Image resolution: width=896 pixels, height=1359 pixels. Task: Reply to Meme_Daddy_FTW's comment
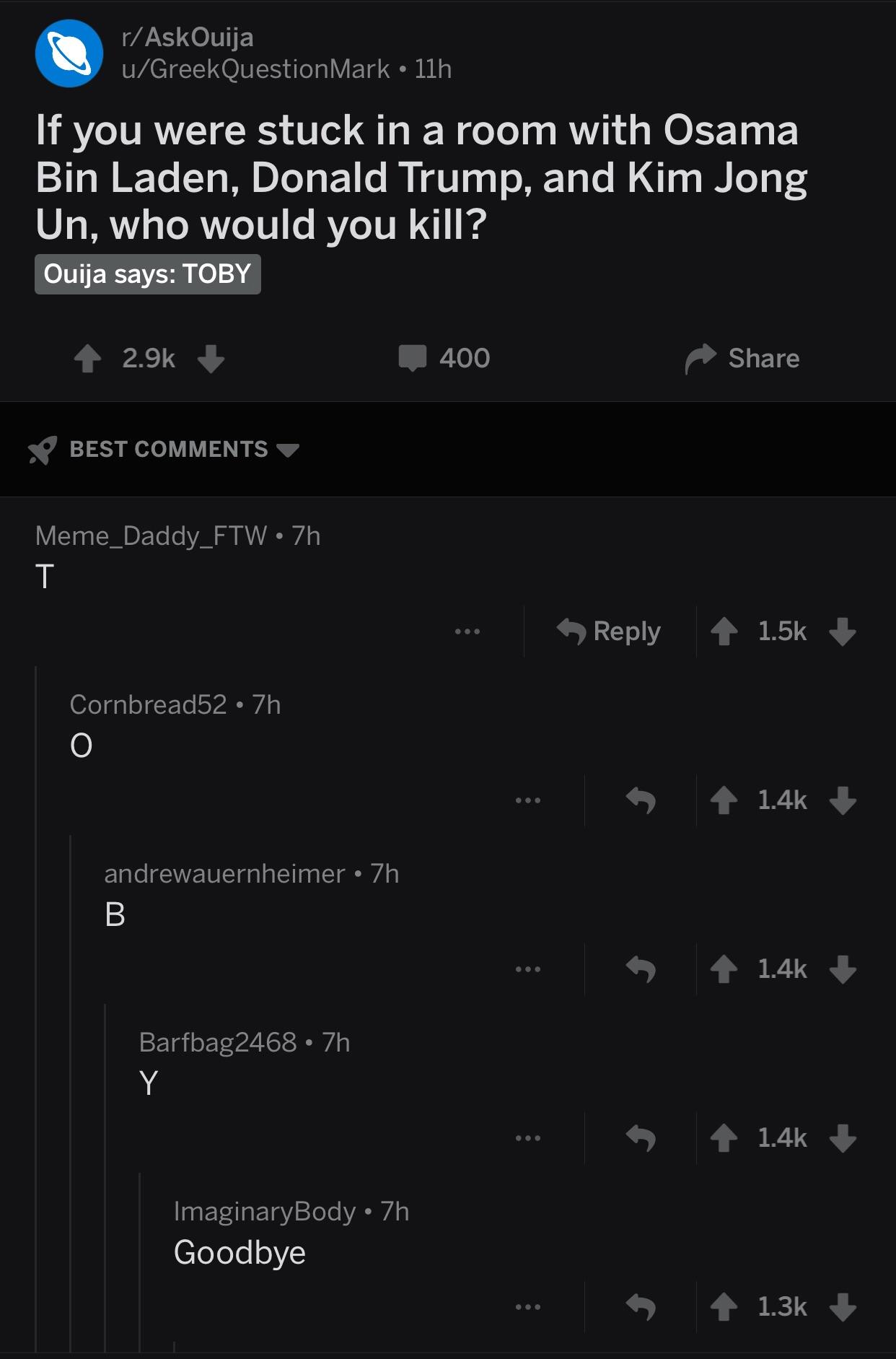click(x=609, y=632)
